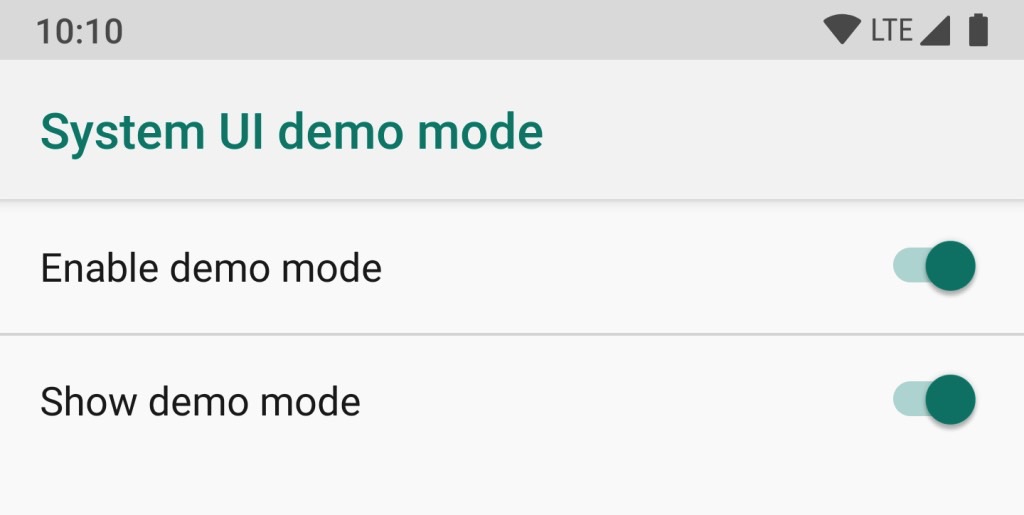Tap the LTE network indicator

tap(891, 31)
